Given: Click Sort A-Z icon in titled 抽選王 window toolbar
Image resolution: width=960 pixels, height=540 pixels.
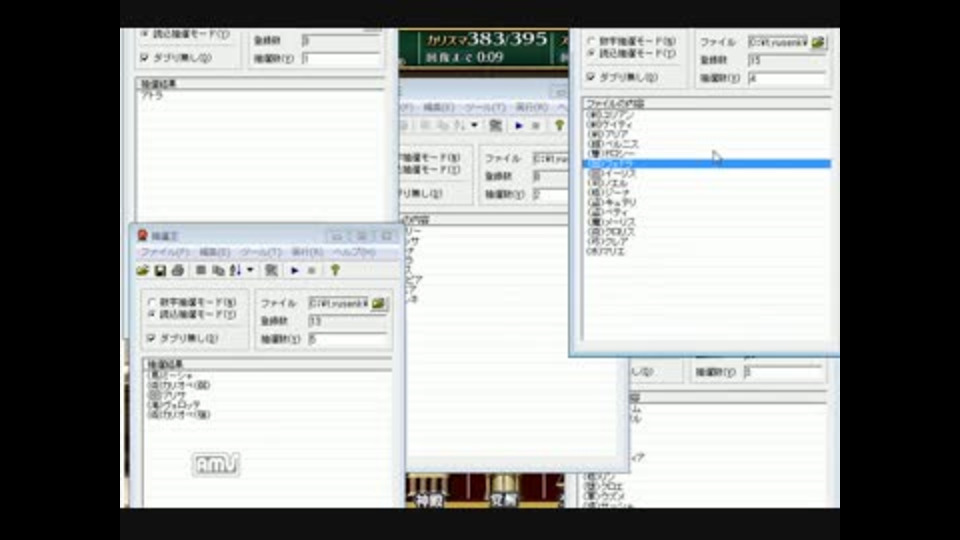Looking at the screenshot, I should (235, 270).
